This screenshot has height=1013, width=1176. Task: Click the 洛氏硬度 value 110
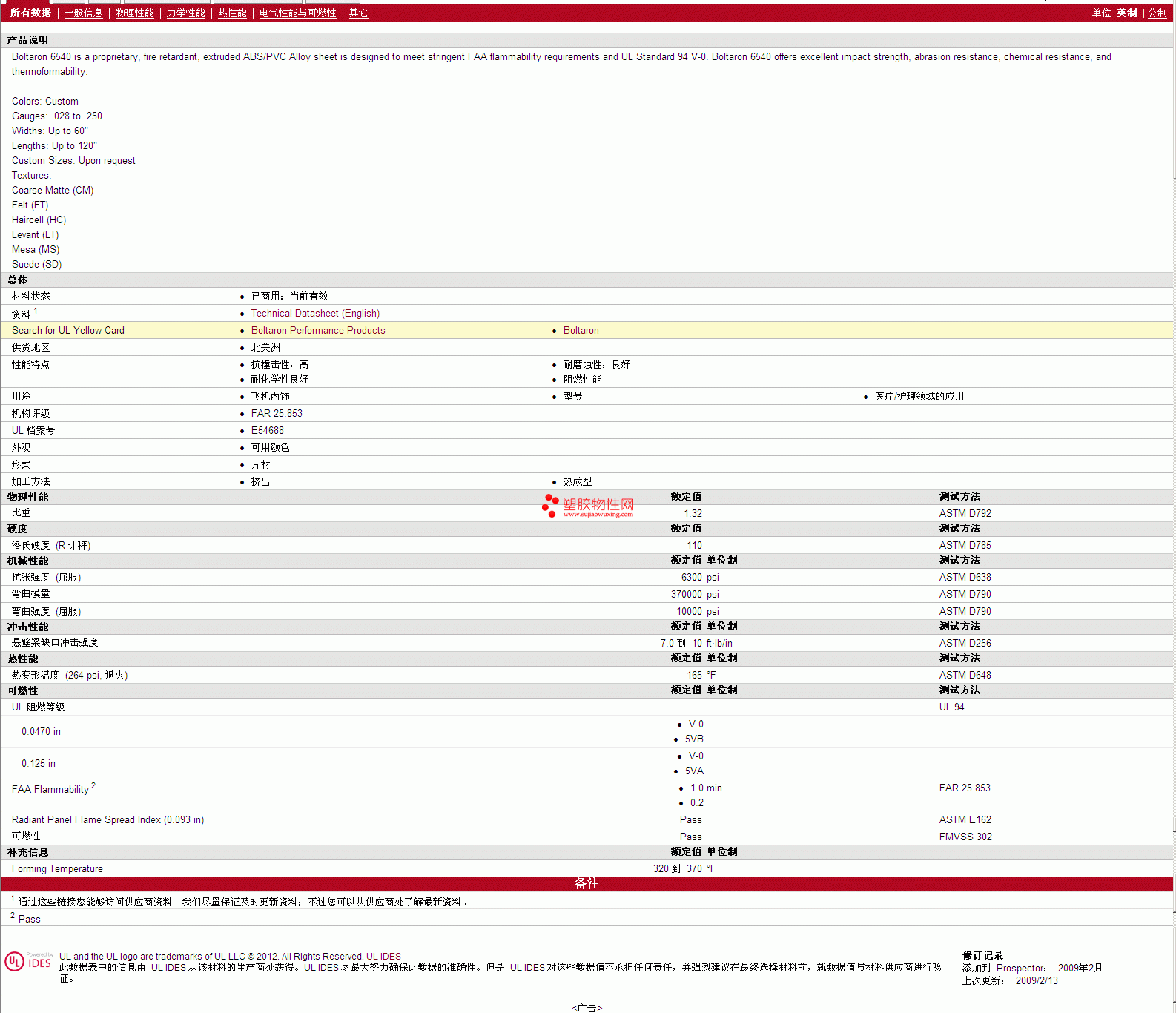pyautogui.click(x=694, y=546)
